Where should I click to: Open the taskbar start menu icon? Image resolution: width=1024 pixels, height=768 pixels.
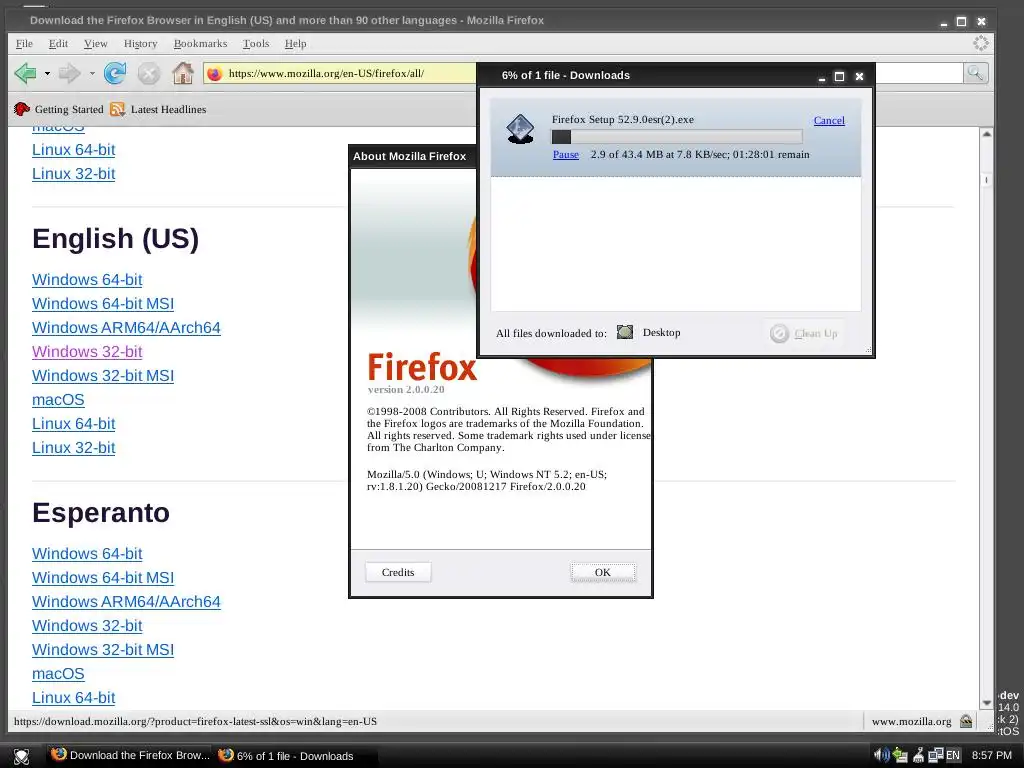pos(22,756)
